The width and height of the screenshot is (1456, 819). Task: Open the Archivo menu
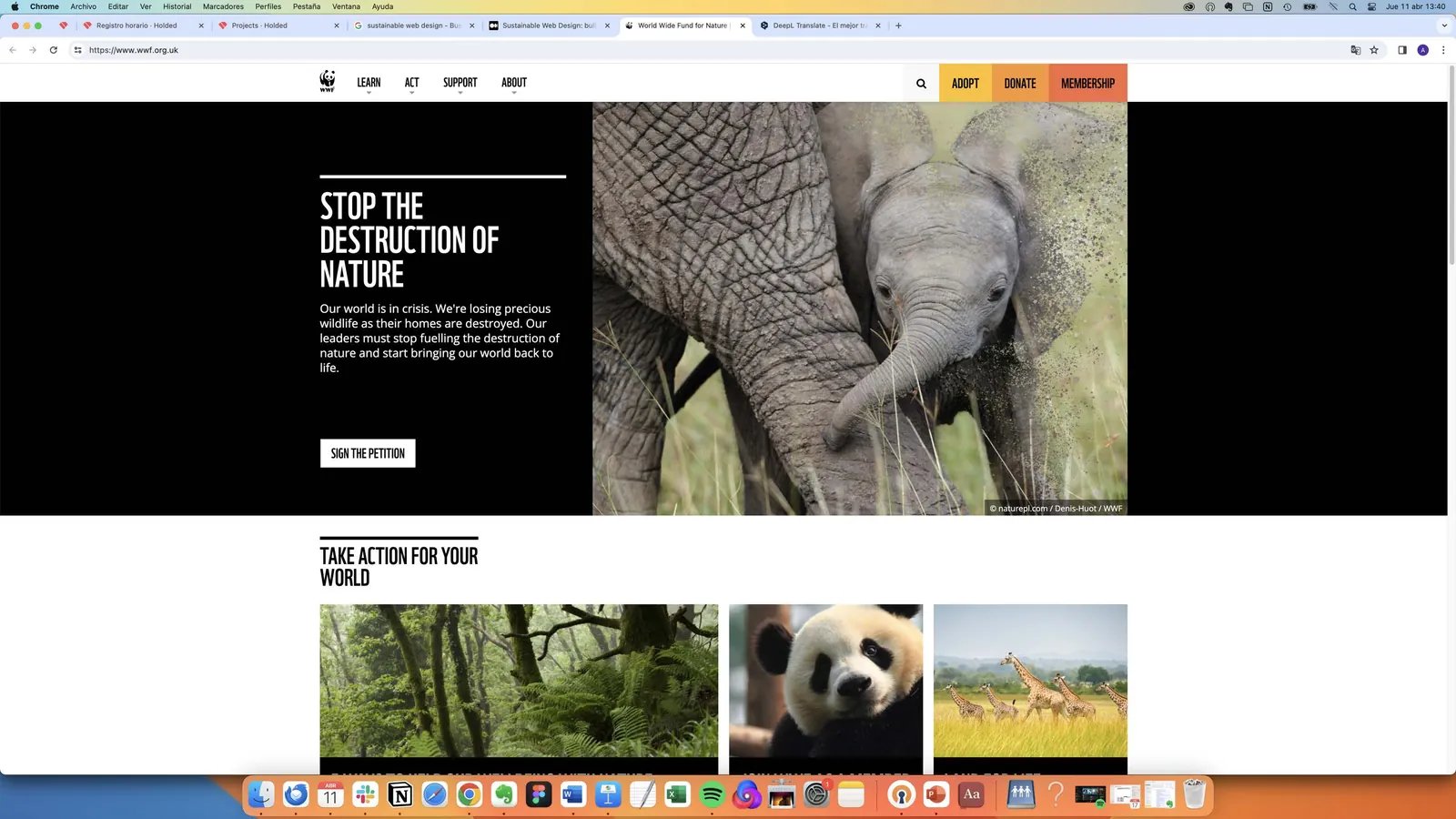(x=83, y=6)
